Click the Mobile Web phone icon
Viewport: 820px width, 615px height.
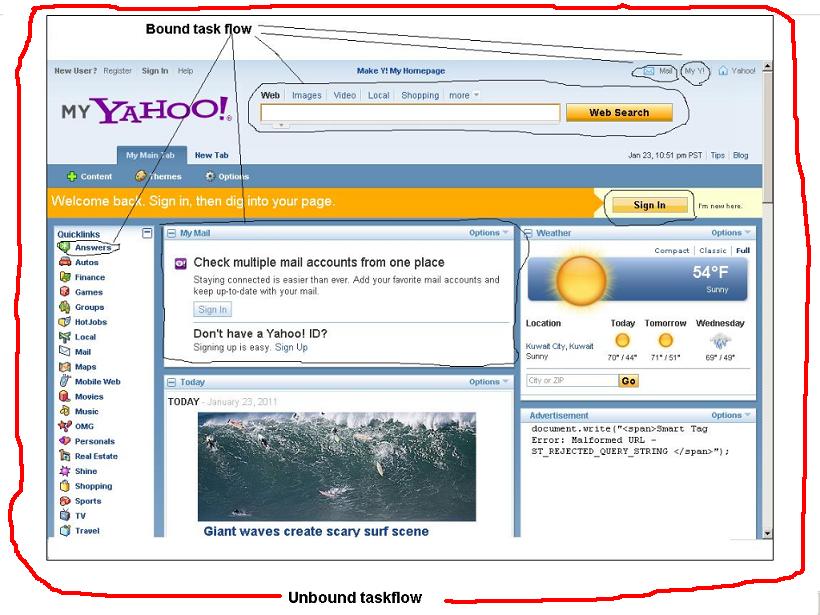[64, 381]
